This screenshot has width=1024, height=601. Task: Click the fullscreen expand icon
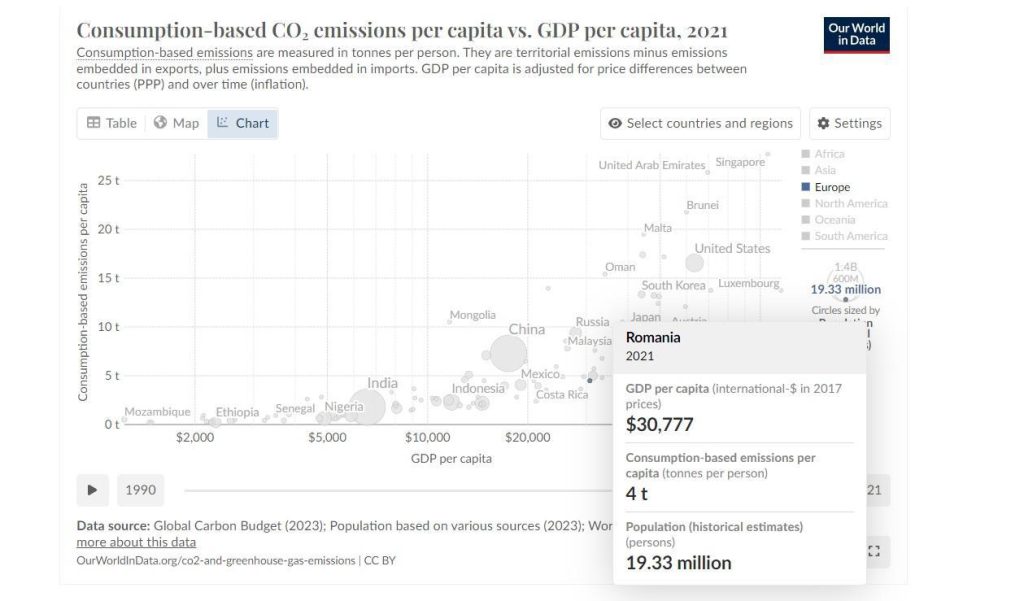click(874, 551)
